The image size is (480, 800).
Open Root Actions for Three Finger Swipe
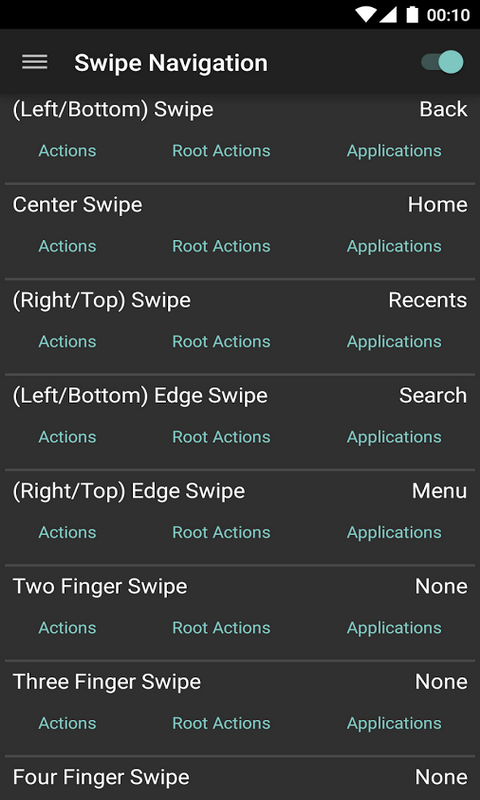click(221, 723)
